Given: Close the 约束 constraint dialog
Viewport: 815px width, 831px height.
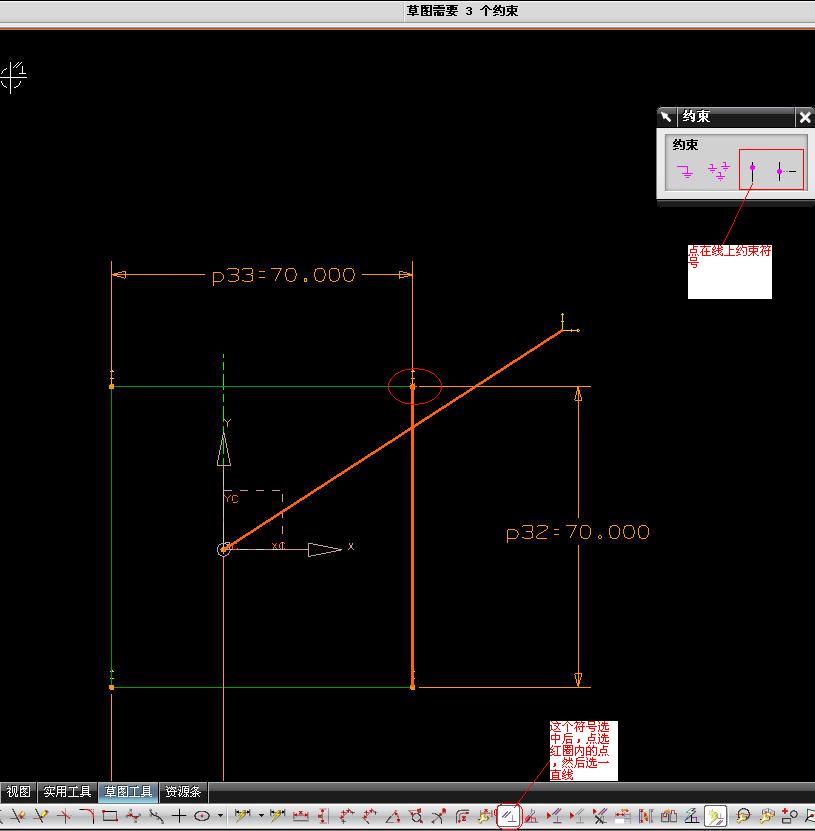Looking at the screenshot, I should (805, 117).
